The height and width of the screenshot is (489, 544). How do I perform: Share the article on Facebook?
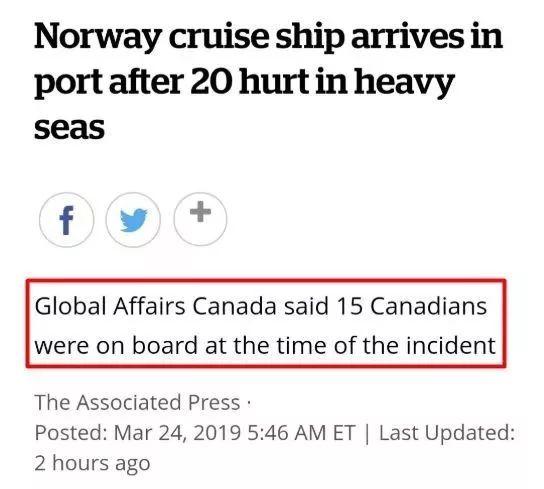click(x=67, y=220)
